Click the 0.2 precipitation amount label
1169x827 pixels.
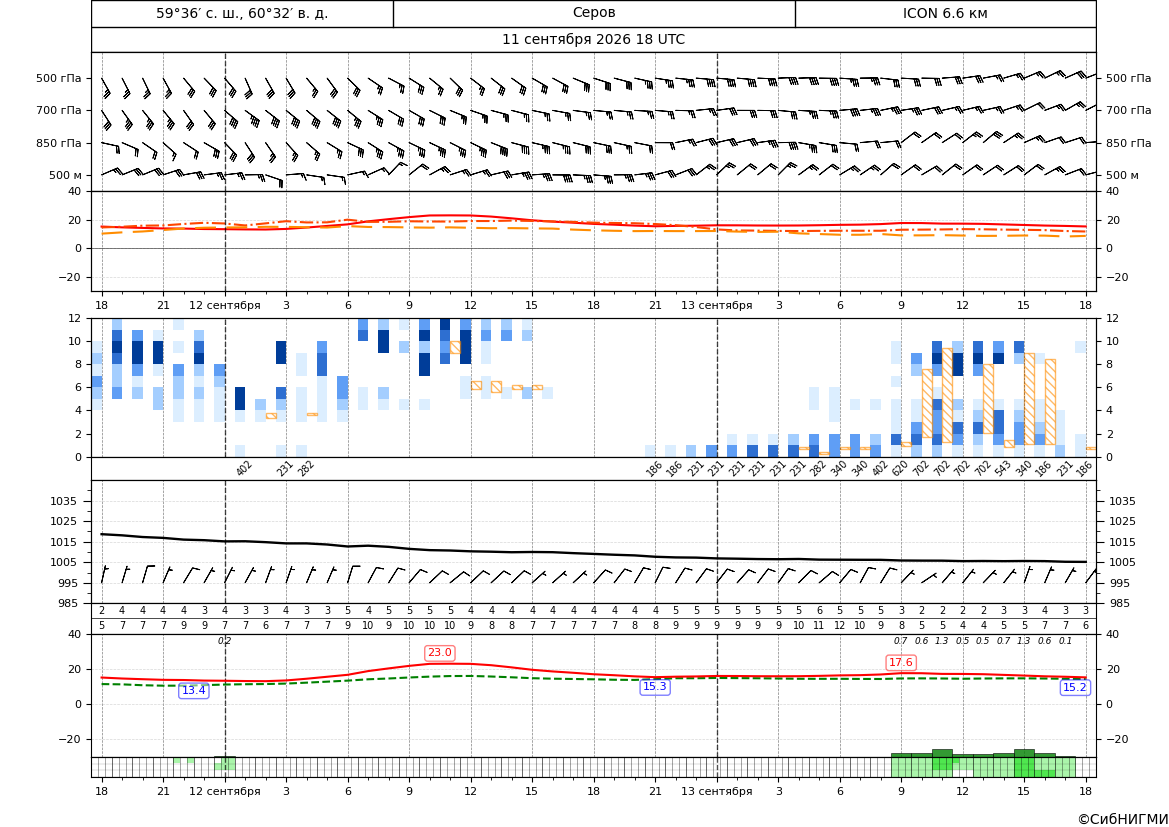coord(224,641)
